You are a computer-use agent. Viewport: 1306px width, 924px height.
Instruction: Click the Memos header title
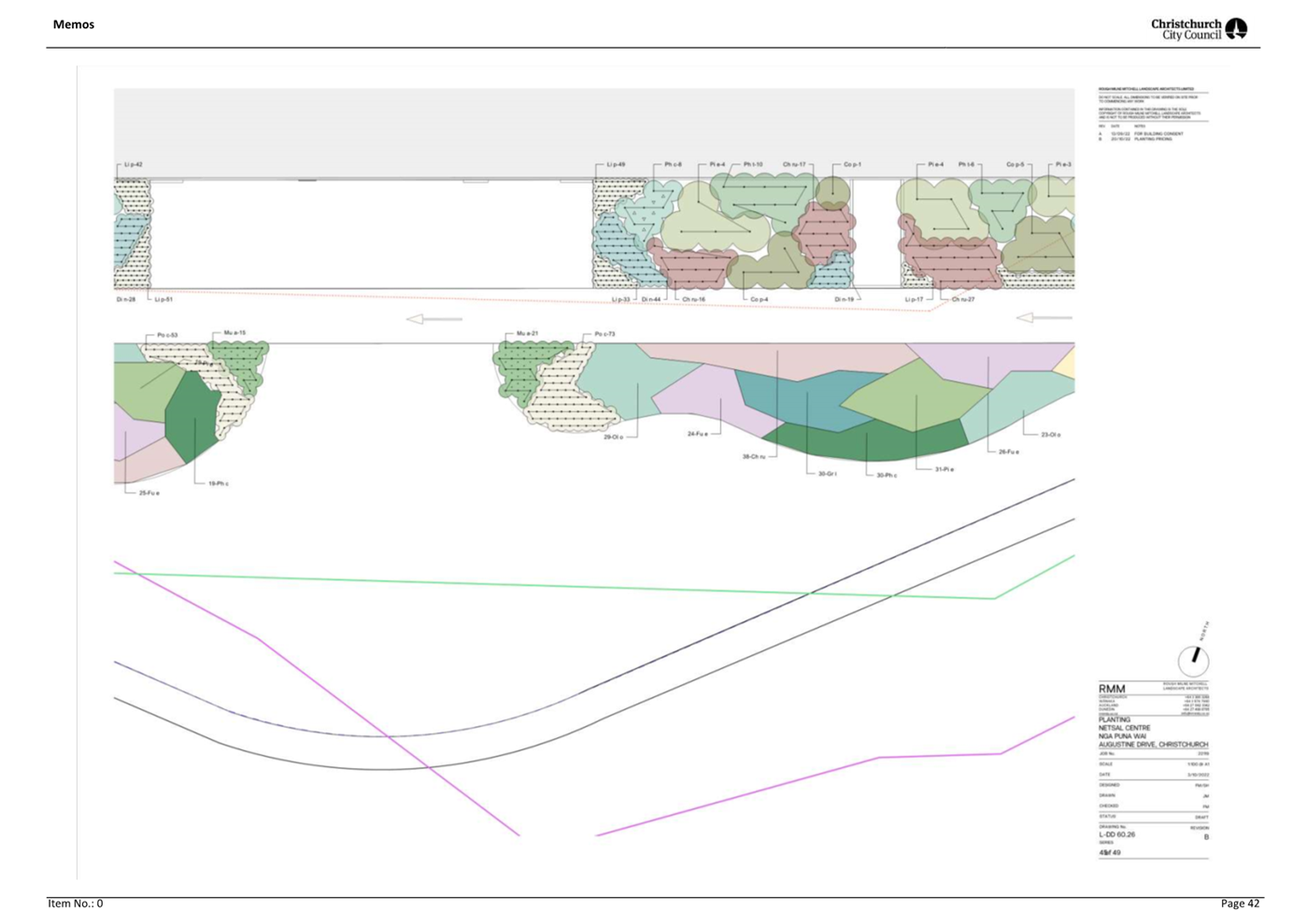(x=74, y=24)
